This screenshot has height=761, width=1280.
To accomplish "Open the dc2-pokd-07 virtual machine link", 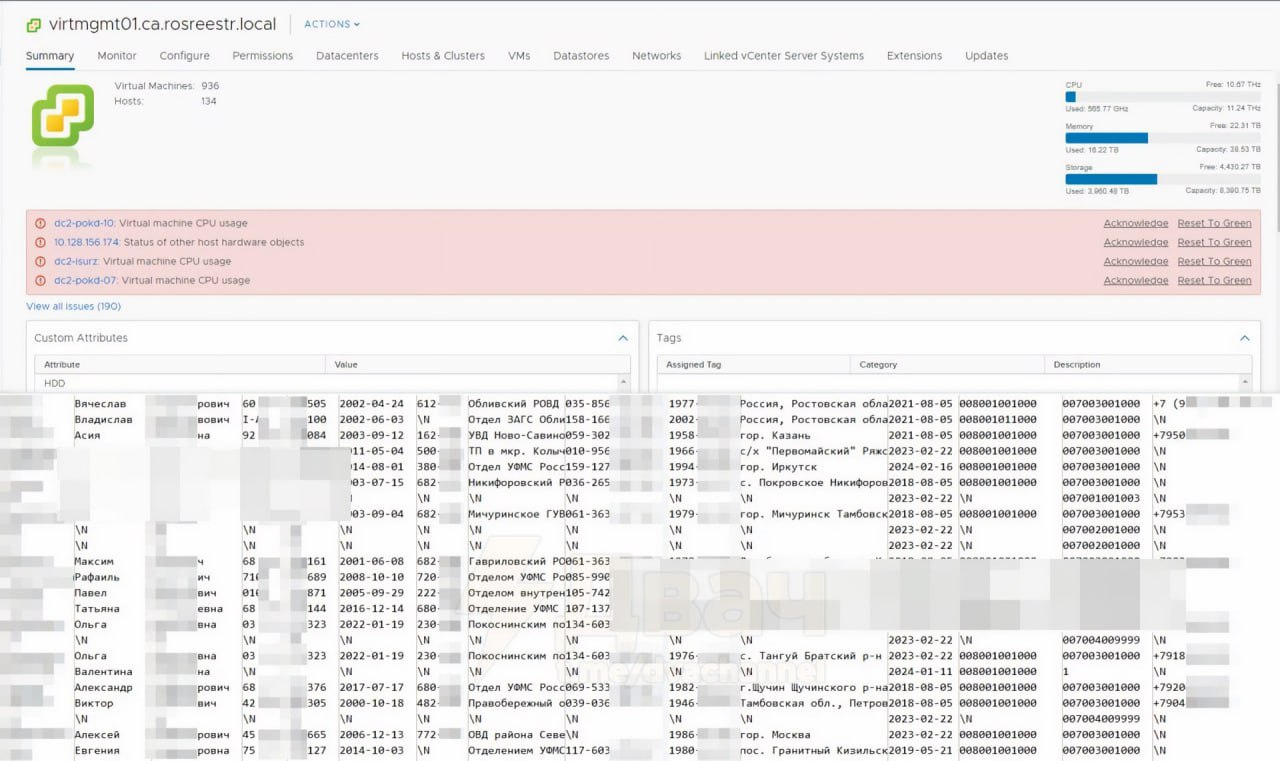I will coord(85,281).
